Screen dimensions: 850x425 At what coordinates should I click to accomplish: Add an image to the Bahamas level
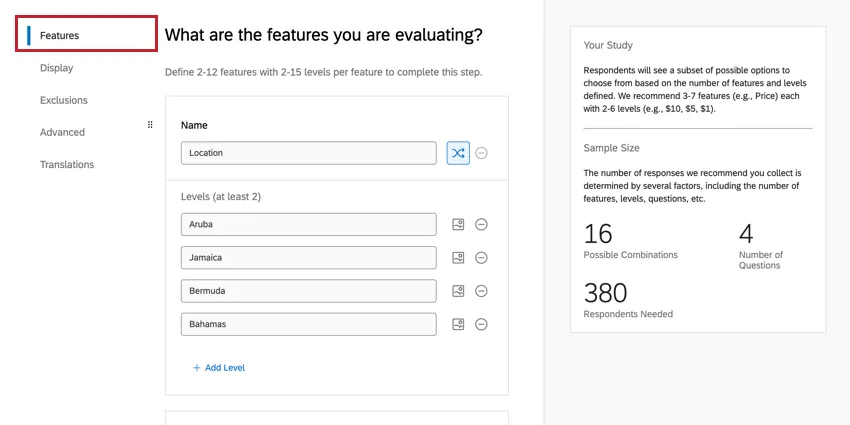(458, 324)
